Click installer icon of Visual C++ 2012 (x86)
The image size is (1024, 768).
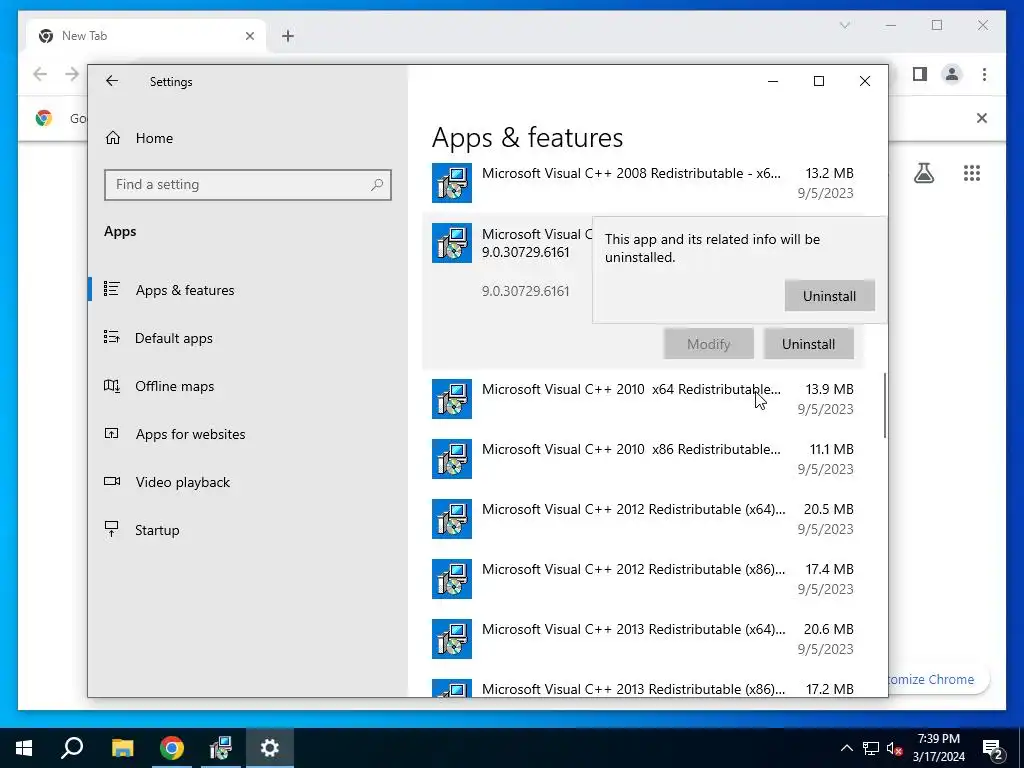[x=452, y=579]
